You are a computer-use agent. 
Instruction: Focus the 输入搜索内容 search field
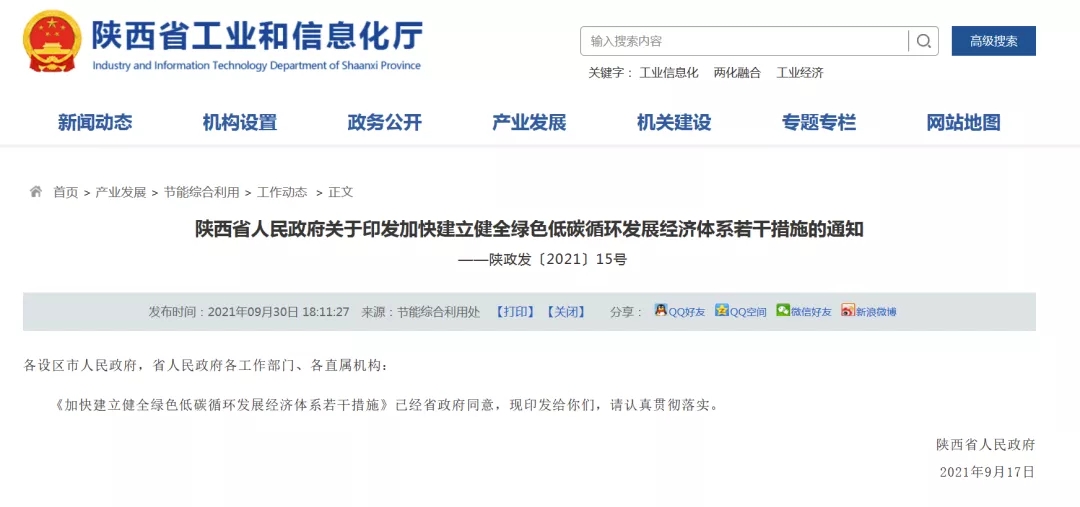[x=744, y=41]
